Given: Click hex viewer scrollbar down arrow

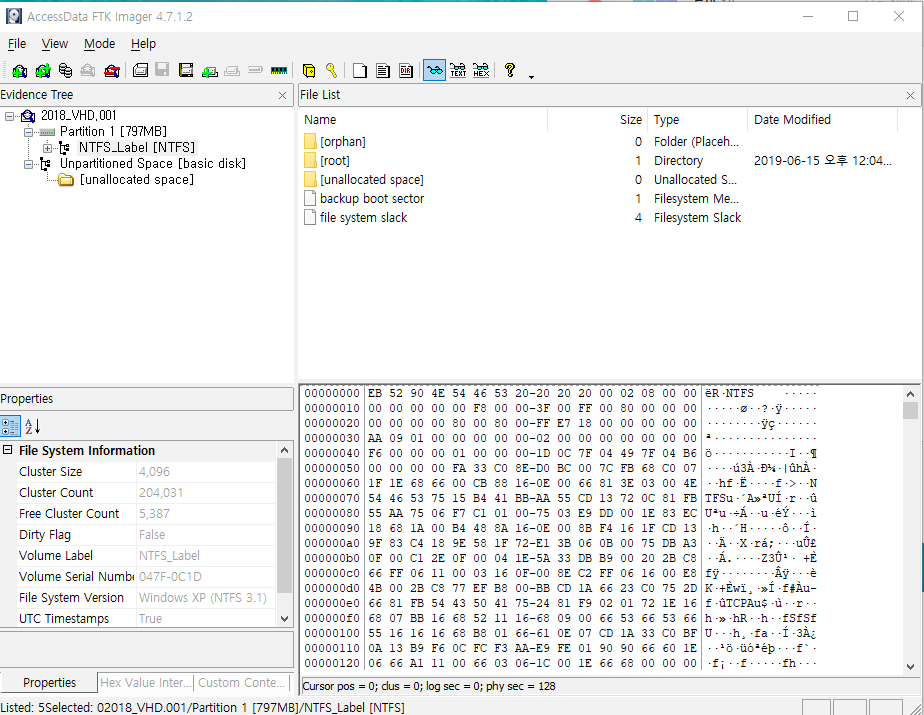Looking at the screenshot, I should (910, 667).
